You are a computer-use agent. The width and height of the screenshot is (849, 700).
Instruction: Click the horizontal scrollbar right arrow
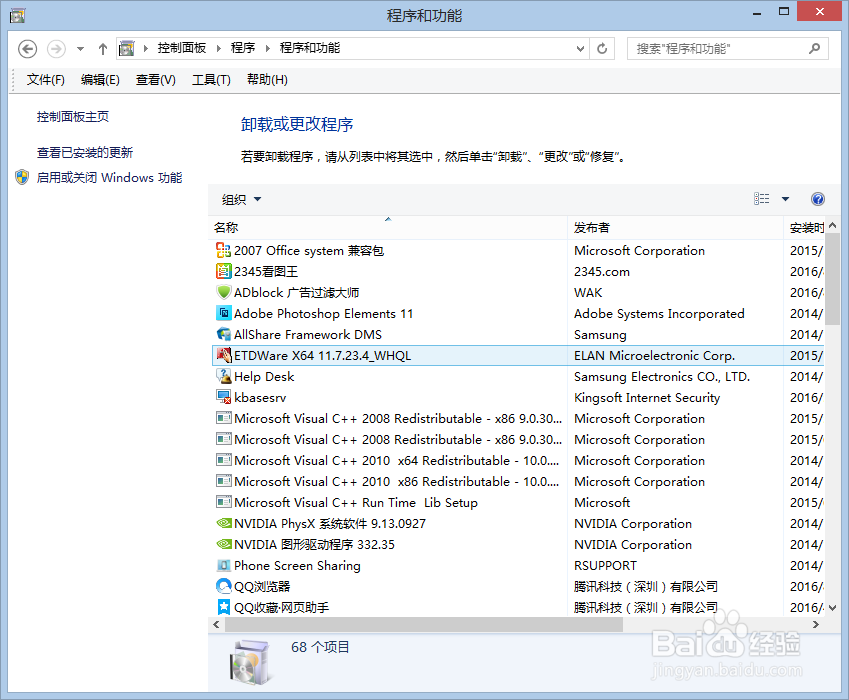[816, 624]
